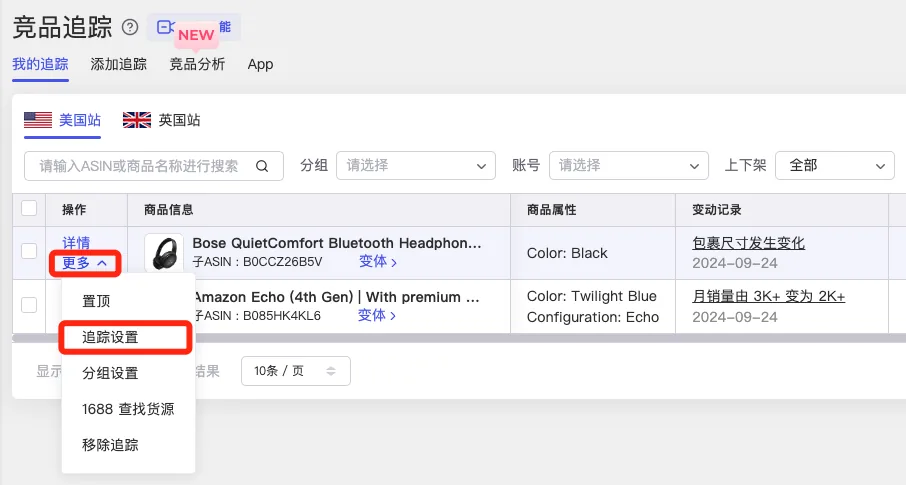The image size is (906, 485).
Task: Click the Color: Black attribute cell
Action: [567, 253]
